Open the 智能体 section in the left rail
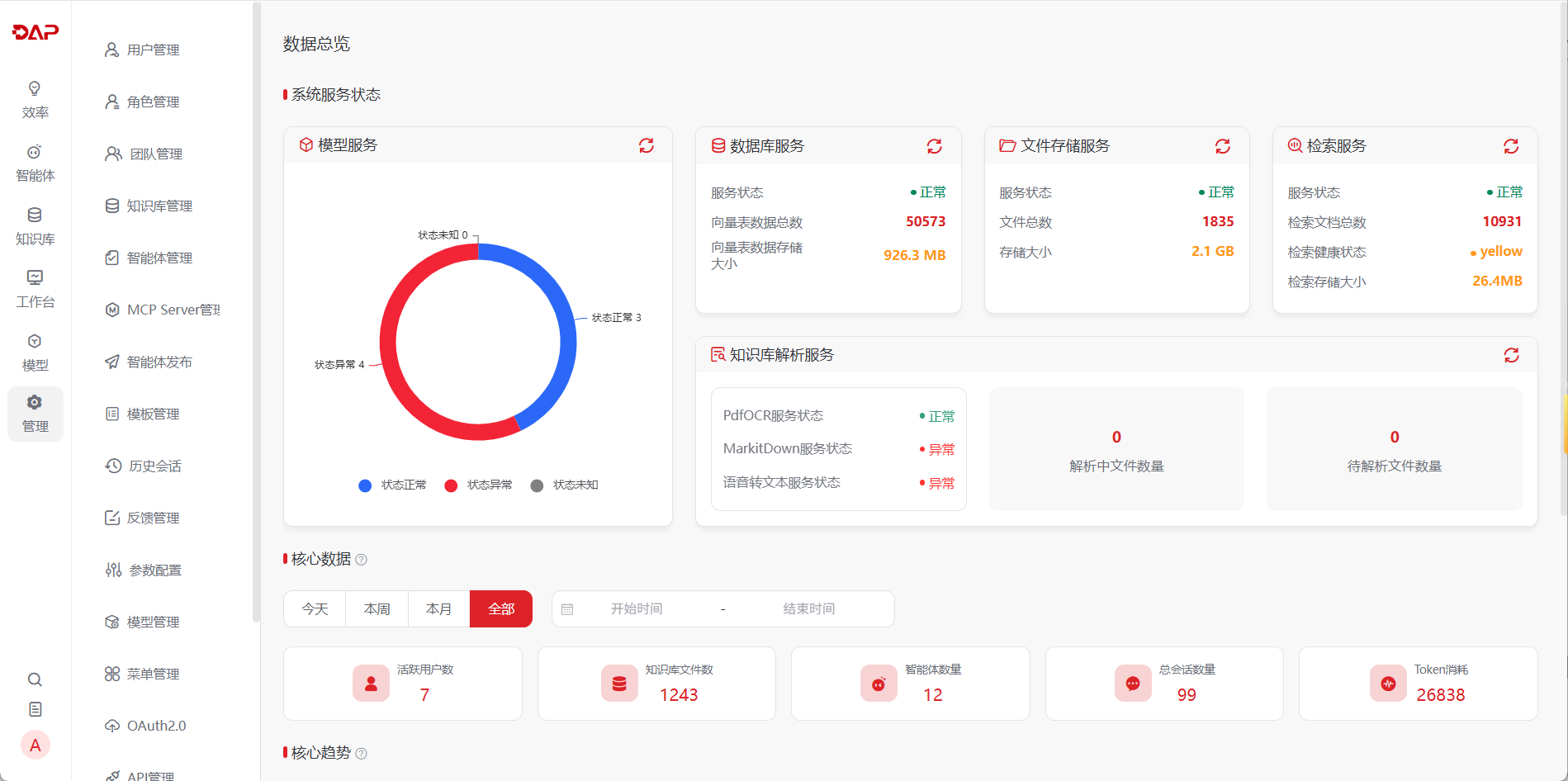The height and width of the screenshot is (781, 1568). [35, 163]
